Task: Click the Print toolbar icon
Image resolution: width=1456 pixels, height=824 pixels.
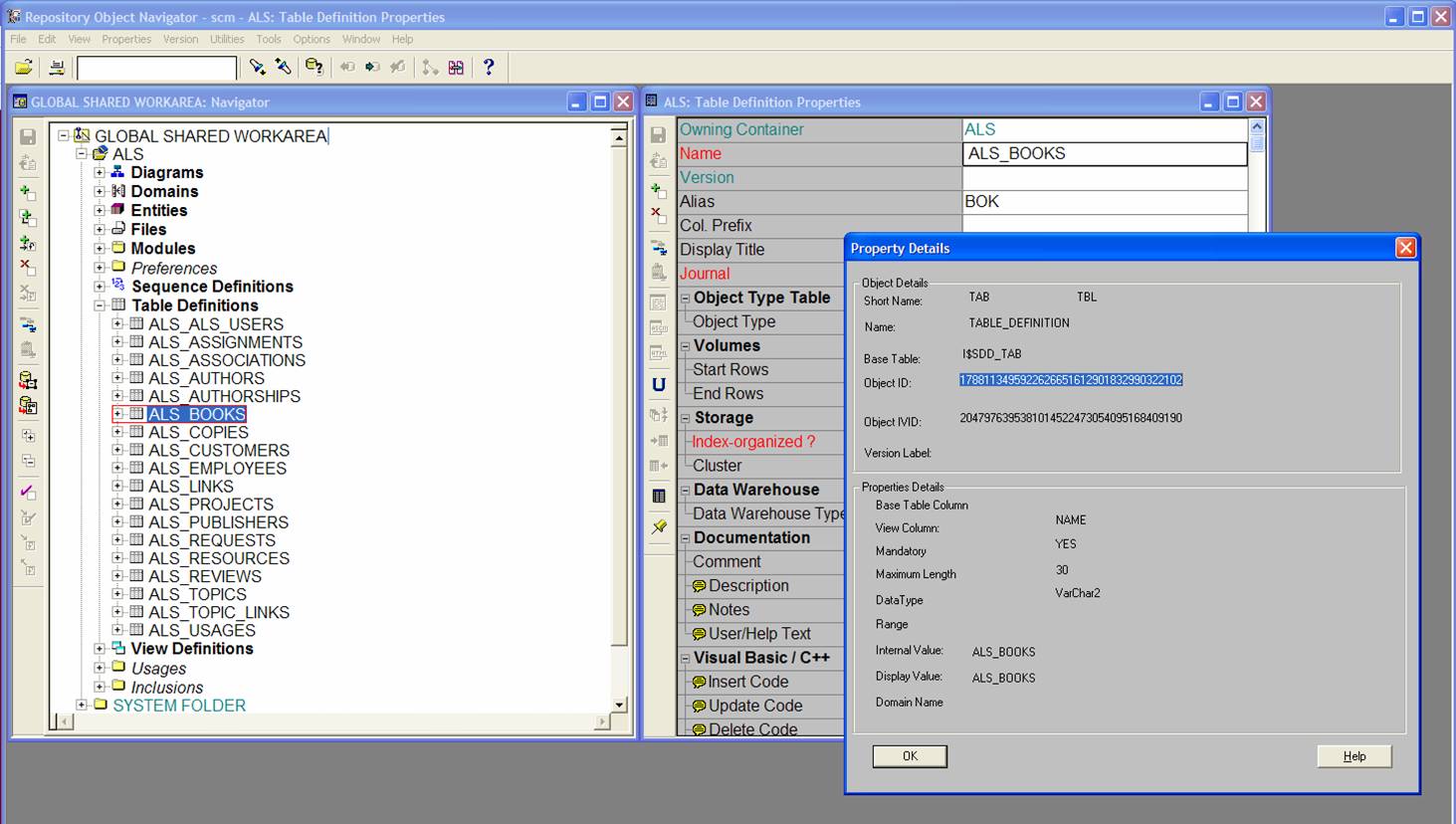Action: click(x=57, y=68)
